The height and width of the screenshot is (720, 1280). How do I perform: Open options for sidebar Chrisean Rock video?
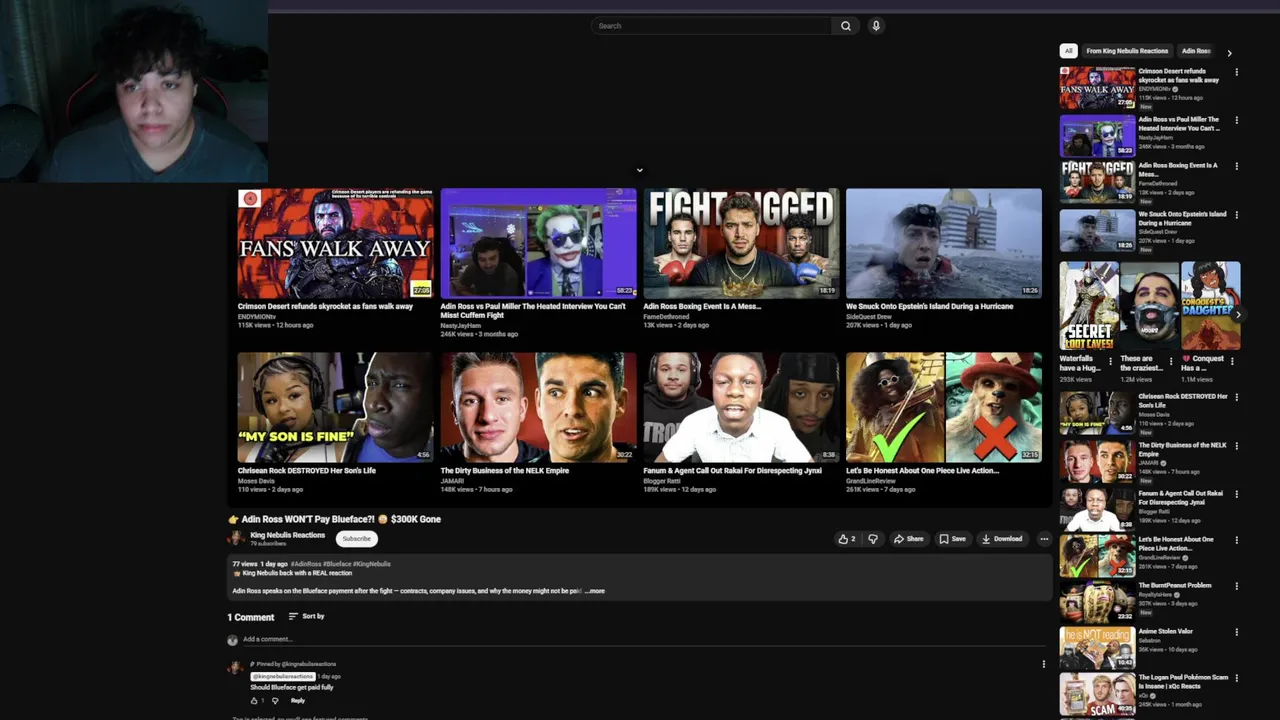1237,397
